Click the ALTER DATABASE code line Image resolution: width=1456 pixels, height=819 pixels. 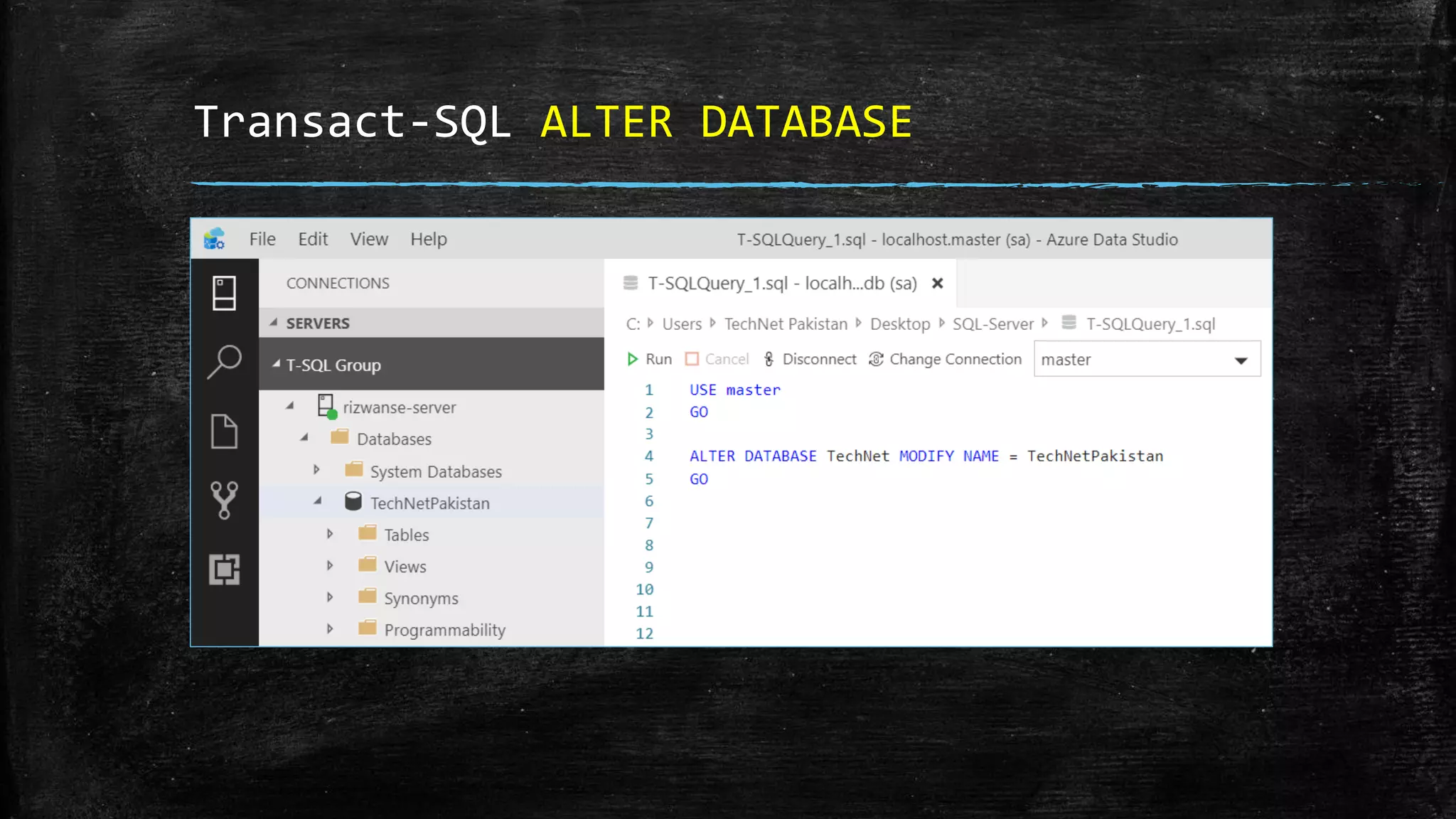(926, 456)
